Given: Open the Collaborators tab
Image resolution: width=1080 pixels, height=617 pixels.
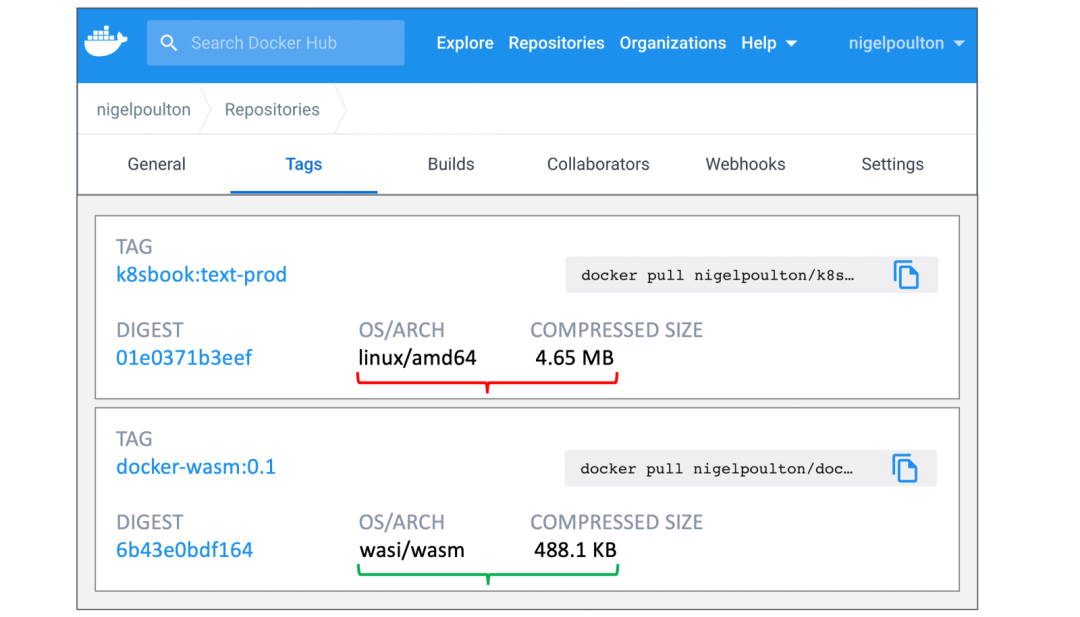Looking at the screenshot, I should pos(598,164).
